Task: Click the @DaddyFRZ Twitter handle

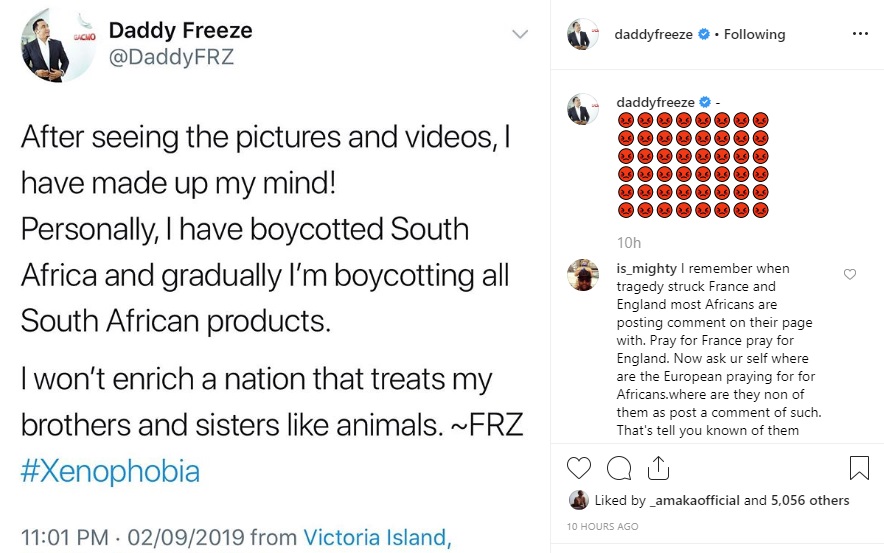Action: 171,58
